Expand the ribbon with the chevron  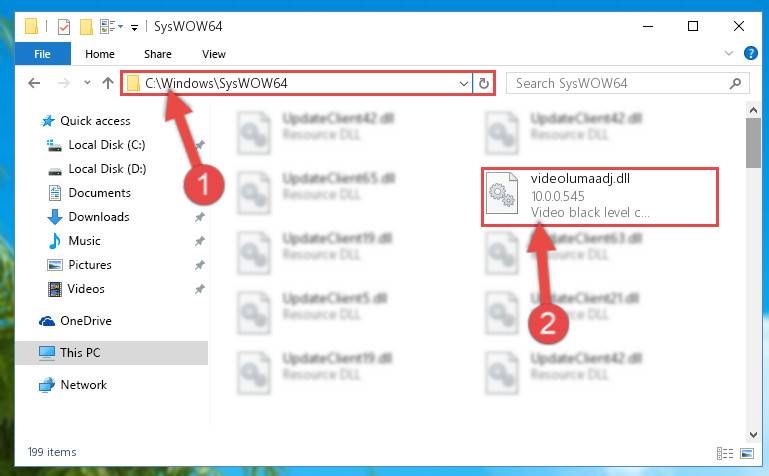coord(729,53)
